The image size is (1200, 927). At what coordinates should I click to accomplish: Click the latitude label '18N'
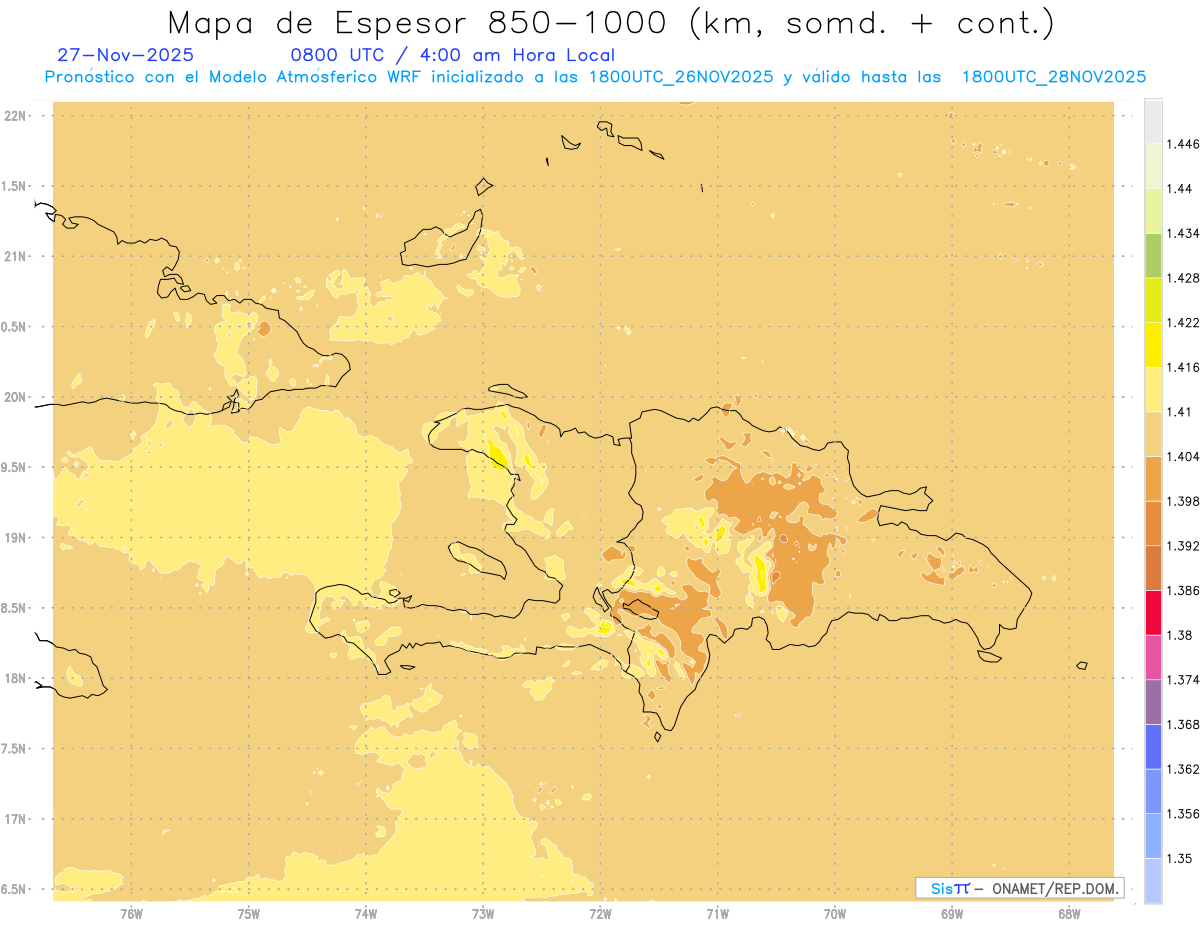click(x=15, y=679)
